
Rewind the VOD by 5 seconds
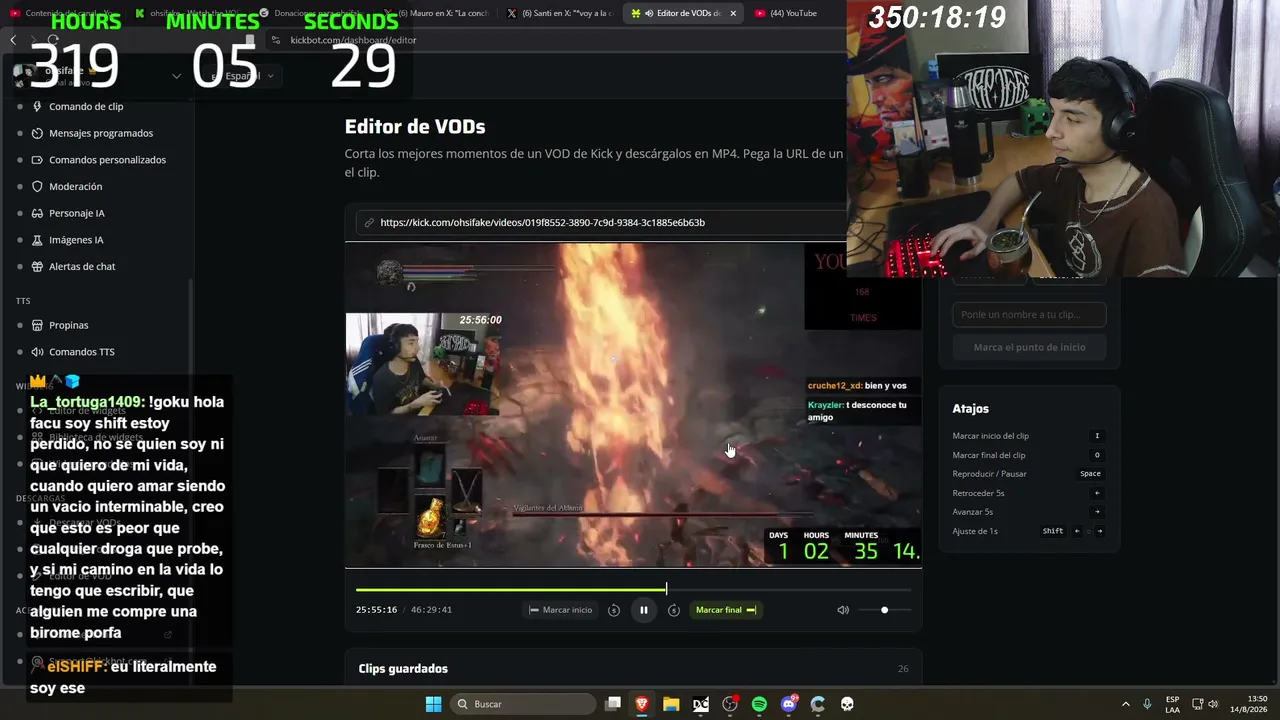point(614,610)
